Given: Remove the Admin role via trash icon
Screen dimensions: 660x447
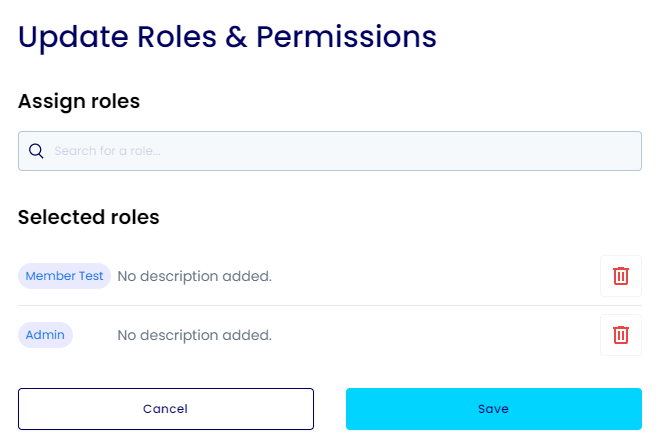Looking at the screenshot, I should (620, 335).
